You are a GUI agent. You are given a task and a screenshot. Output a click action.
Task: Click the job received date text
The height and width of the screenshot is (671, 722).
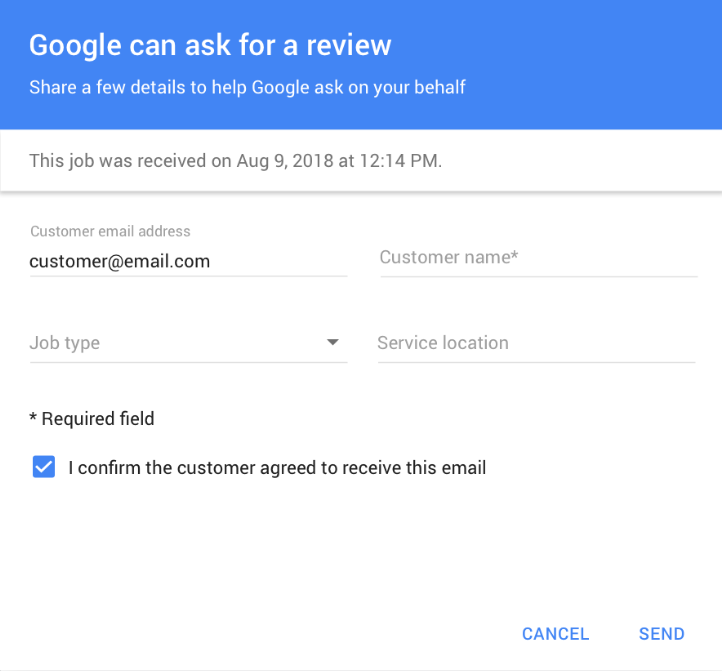coord(235,161)
